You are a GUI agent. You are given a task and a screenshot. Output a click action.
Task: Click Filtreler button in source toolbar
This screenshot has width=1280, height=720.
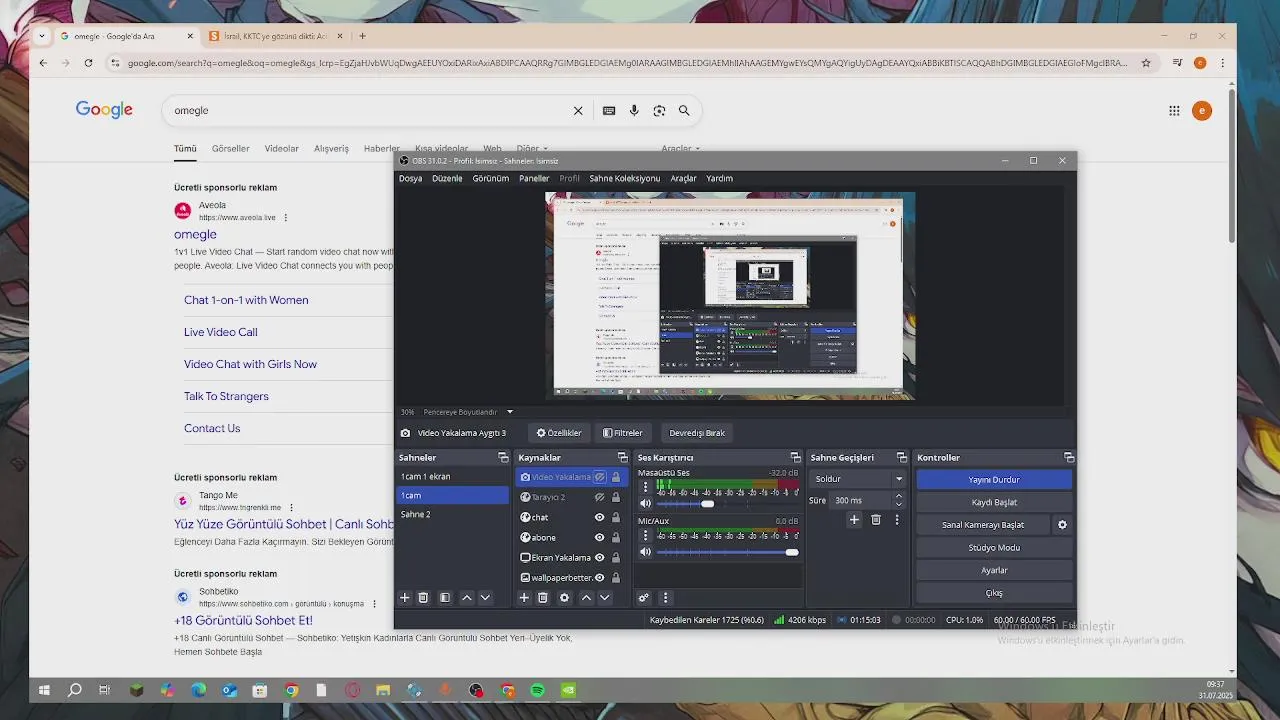click(623, 433)
